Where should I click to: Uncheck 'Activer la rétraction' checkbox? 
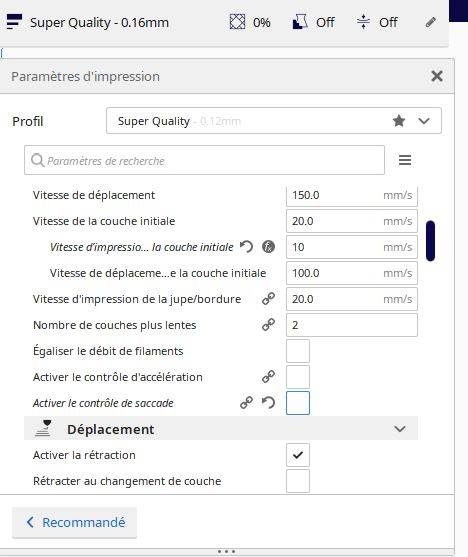tap(298, 455)
